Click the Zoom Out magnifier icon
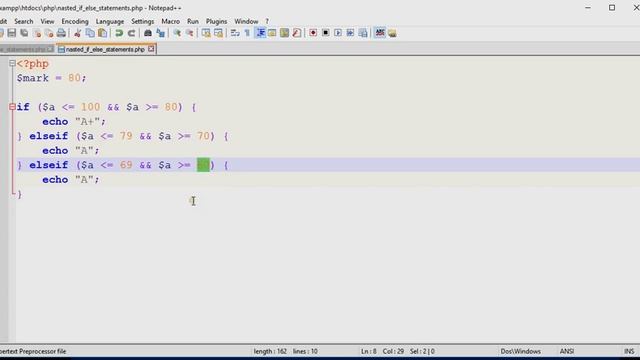 pos(190,33)
